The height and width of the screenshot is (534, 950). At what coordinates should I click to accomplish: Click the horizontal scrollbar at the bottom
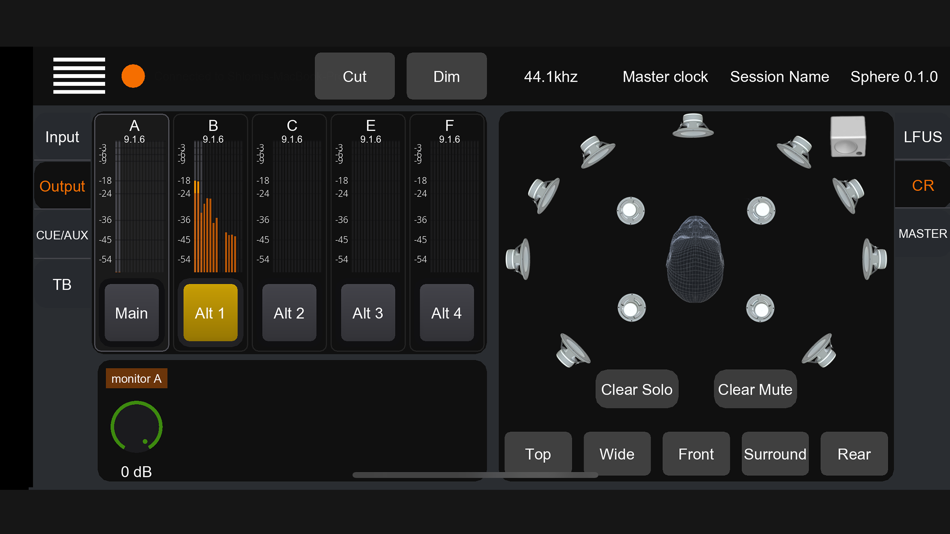[x=475, y=475]
